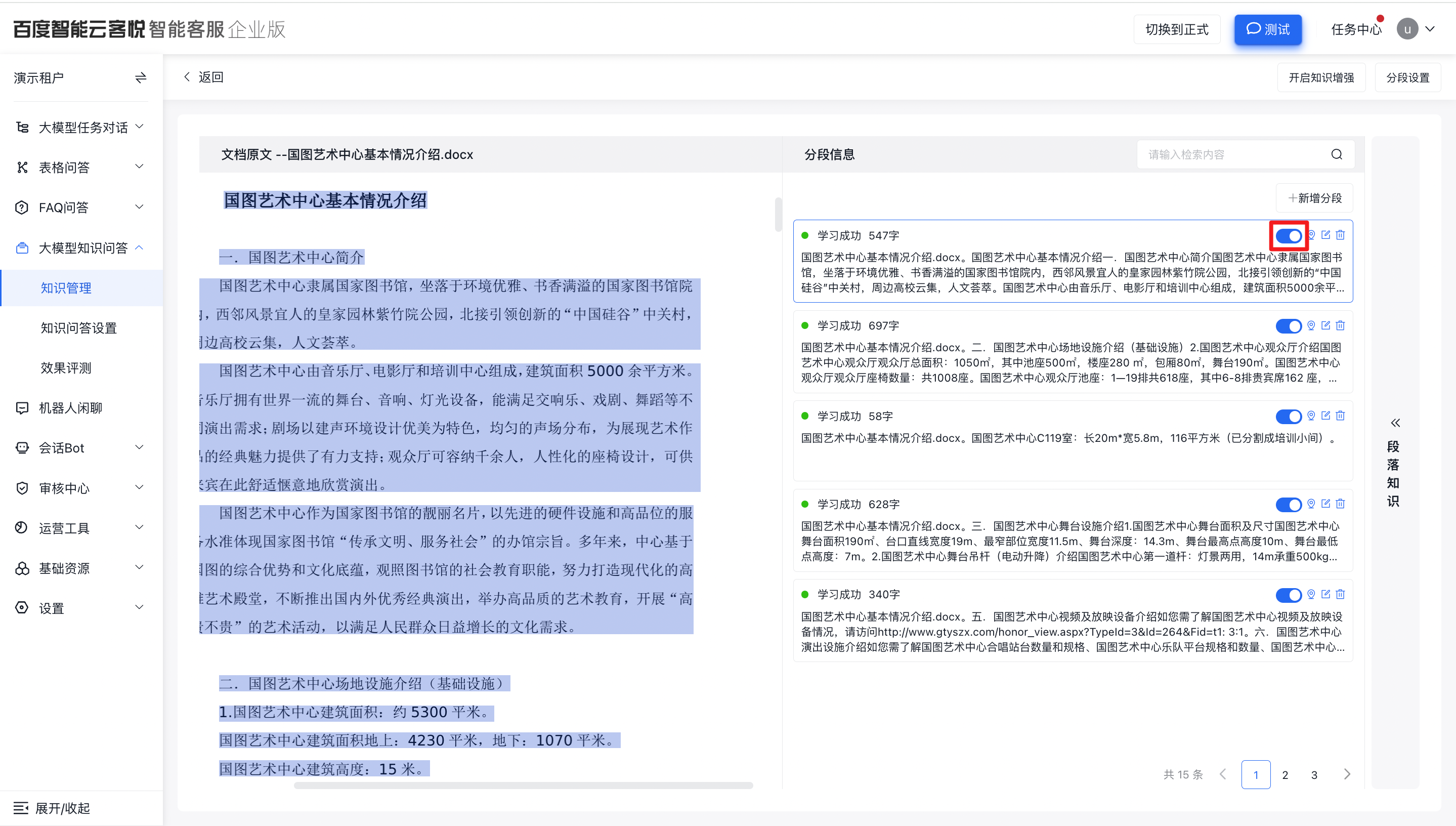
Task: Click 新增分段 button
Action: 1315,198
